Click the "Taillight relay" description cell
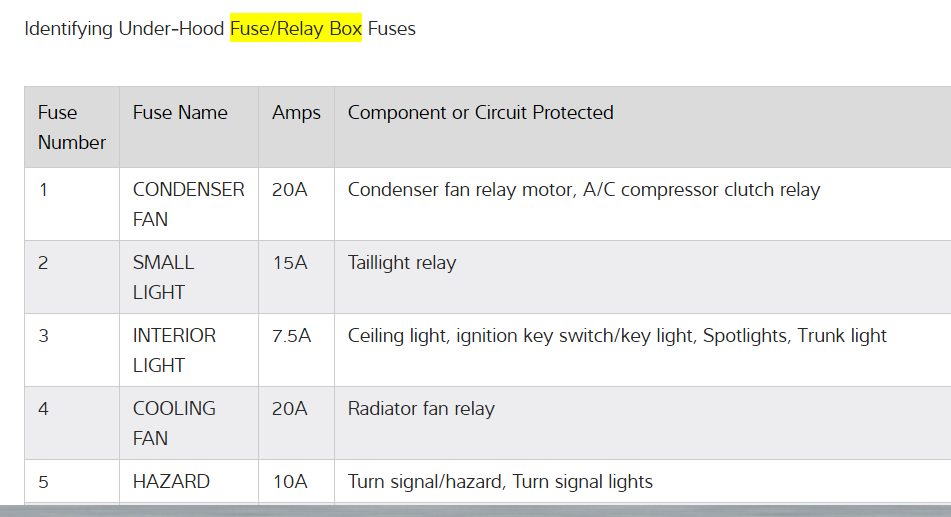 click(401, 263)
